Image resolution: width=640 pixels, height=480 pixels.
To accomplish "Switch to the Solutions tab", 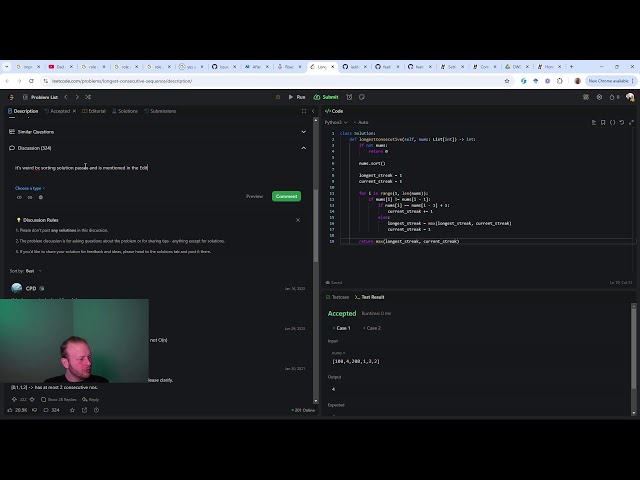I will 125,111.
